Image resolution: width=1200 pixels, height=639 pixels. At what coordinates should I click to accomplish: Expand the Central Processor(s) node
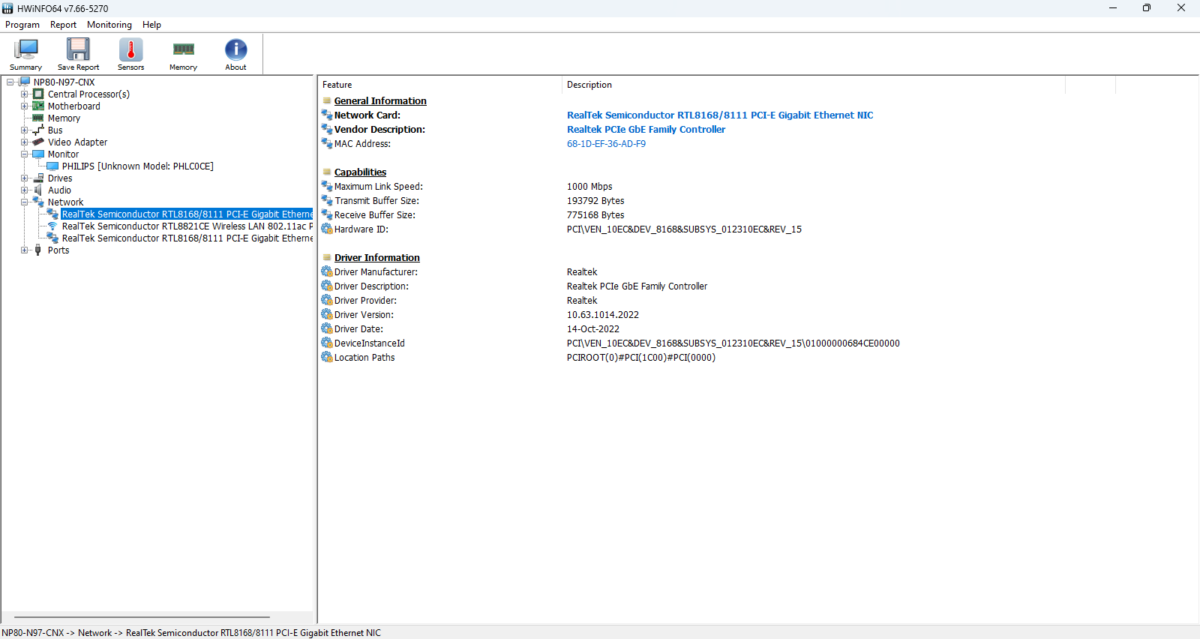coord(24,94)
